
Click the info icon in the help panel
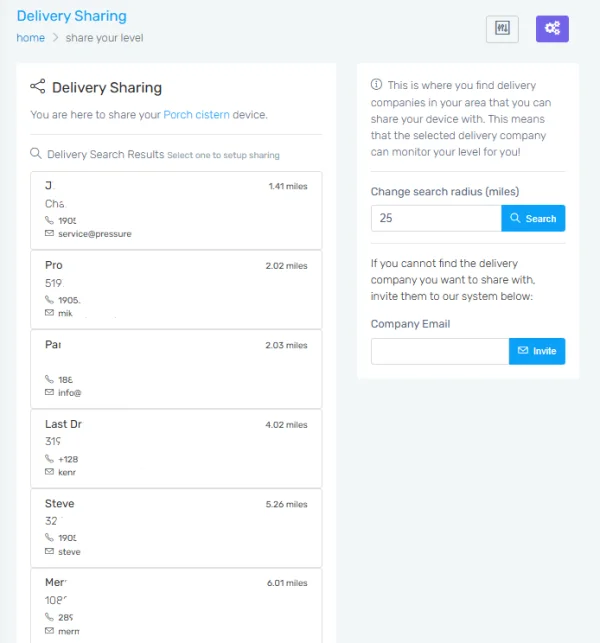coord(376,84)
